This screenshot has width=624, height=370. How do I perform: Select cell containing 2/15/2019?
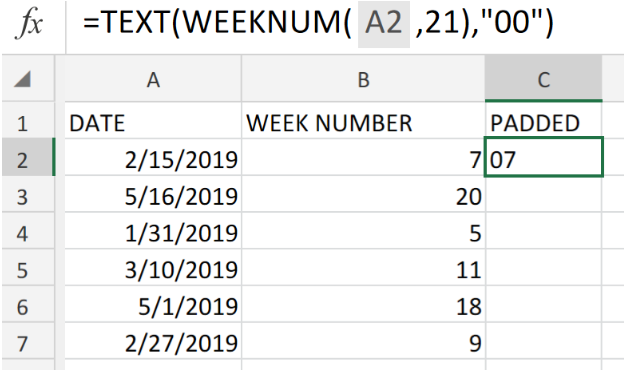pyautogui.click(x=153, y=157)
